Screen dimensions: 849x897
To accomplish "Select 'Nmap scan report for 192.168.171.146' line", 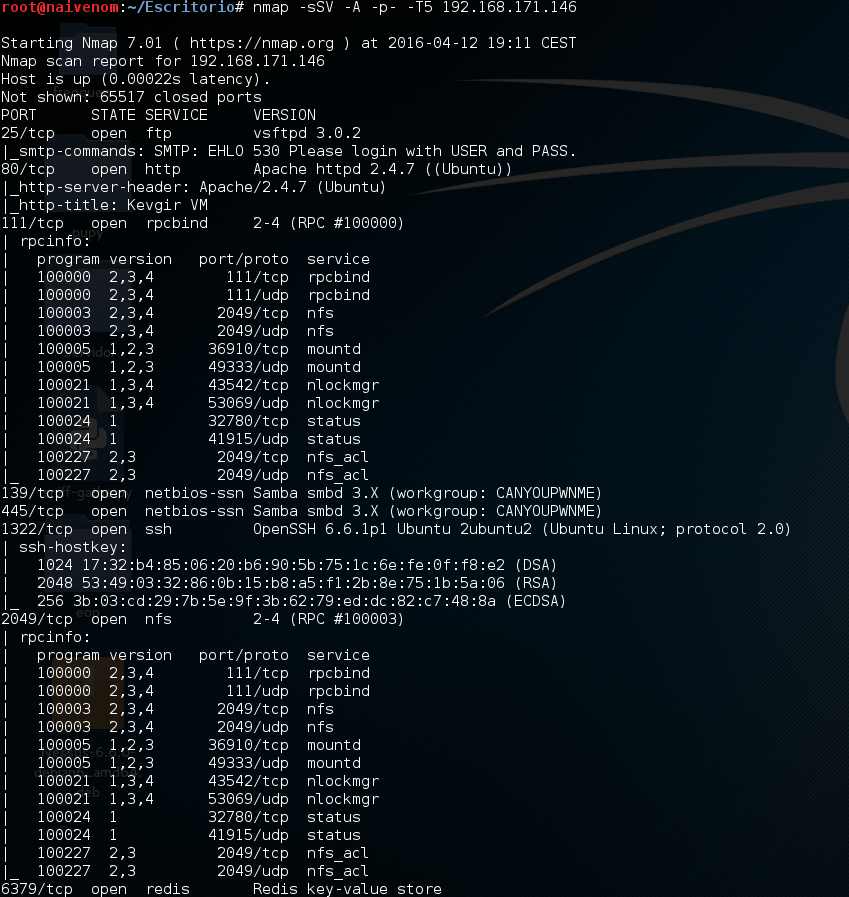I will [163, 61].
